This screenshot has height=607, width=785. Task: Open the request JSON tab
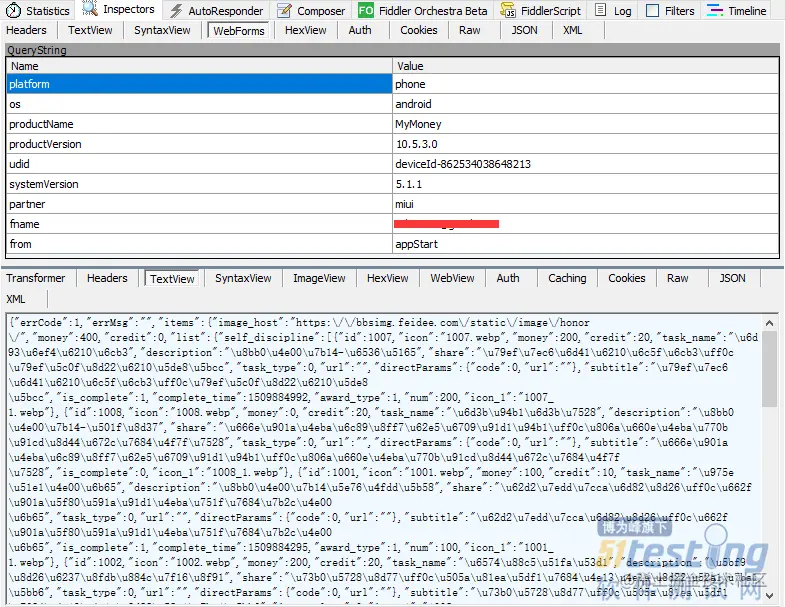pos(524,30)
